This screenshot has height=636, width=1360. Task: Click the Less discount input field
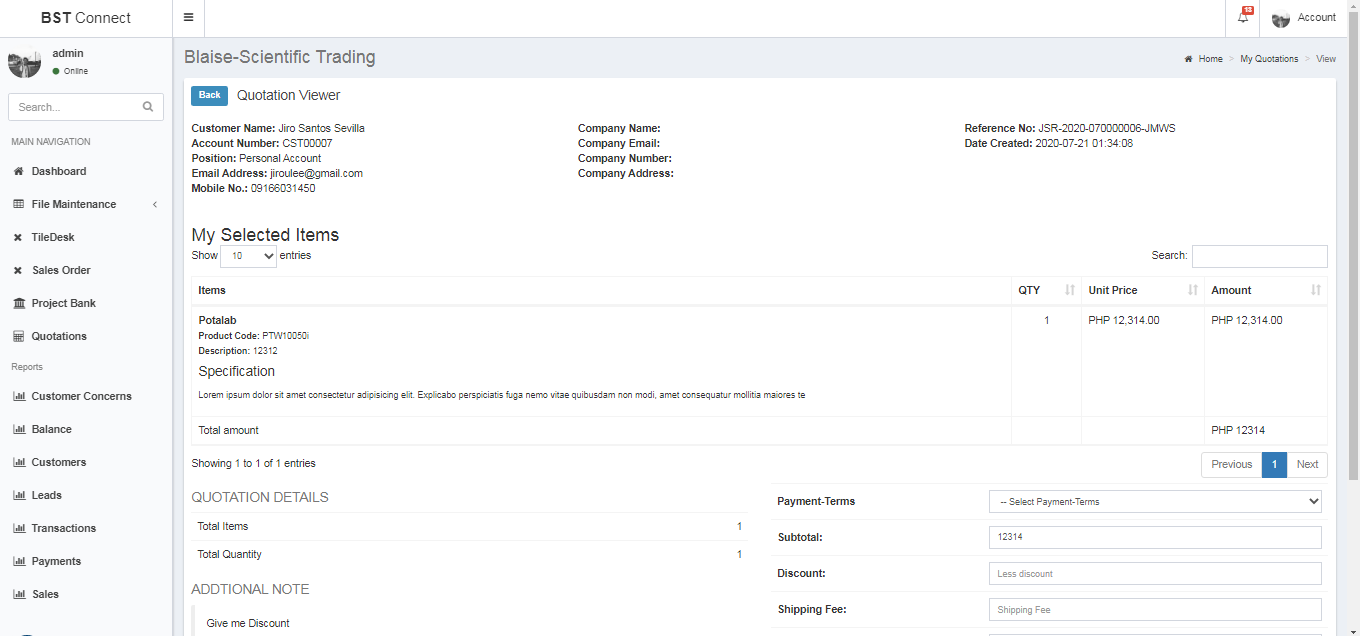(x=1155, y=574)
